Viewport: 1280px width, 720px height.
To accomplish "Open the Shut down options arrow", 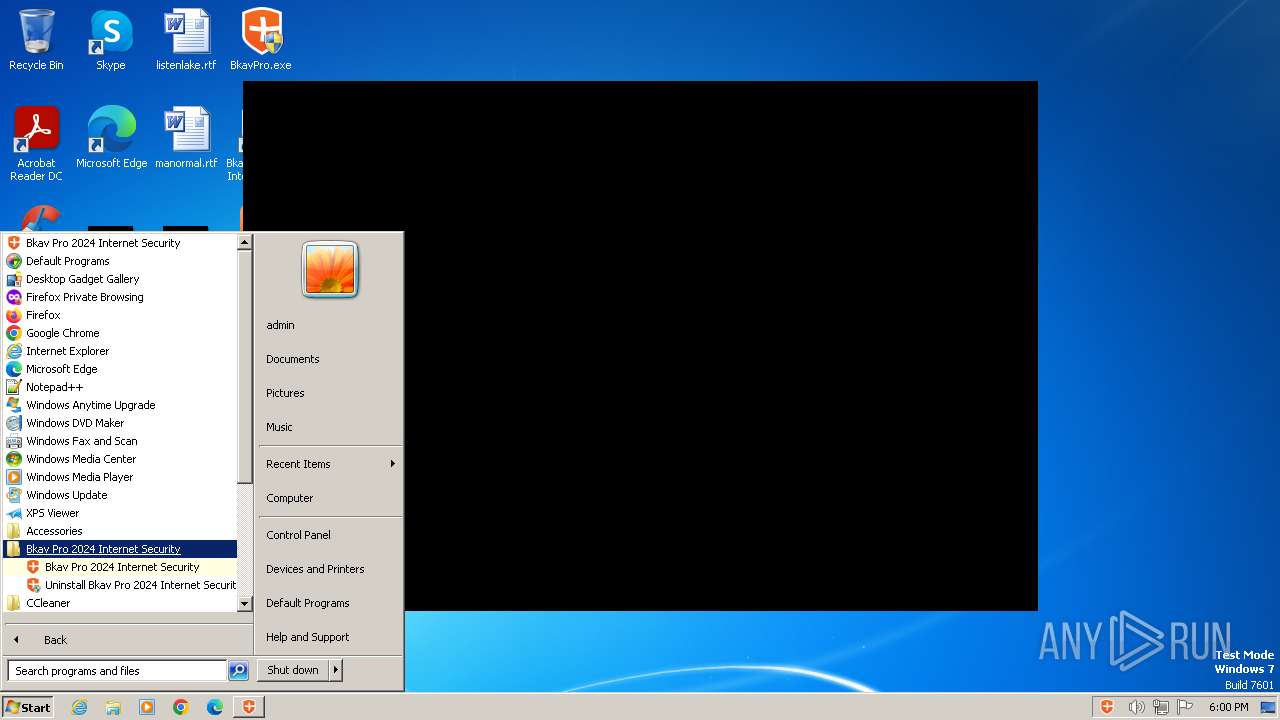I will click(336, 670).
